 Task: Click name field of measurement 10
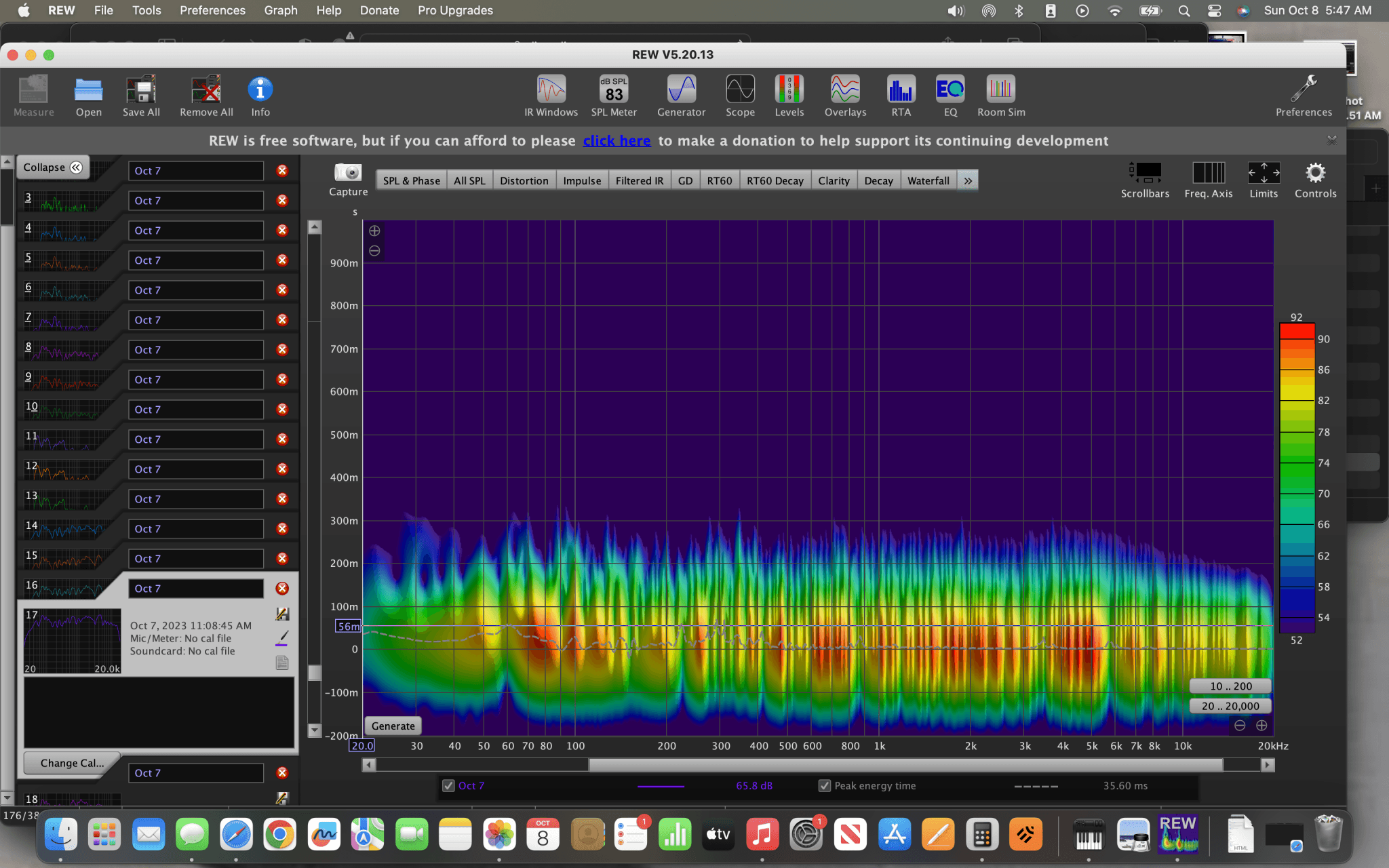coord(196,410)
